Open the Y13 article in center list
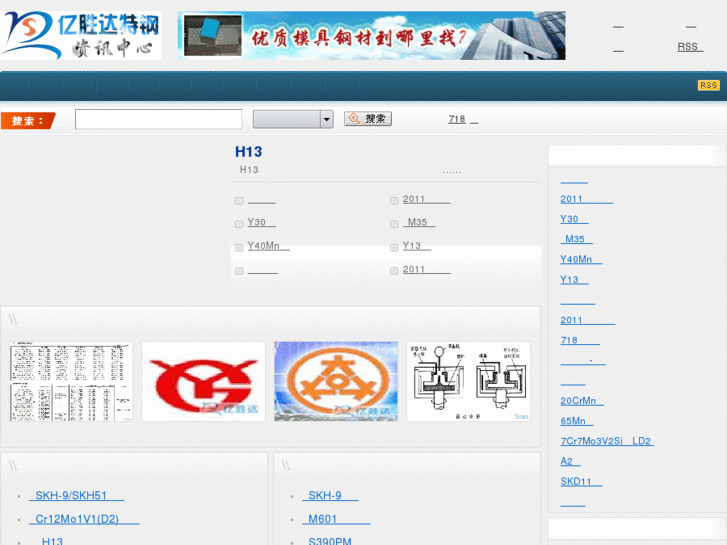 coord(416,245)
